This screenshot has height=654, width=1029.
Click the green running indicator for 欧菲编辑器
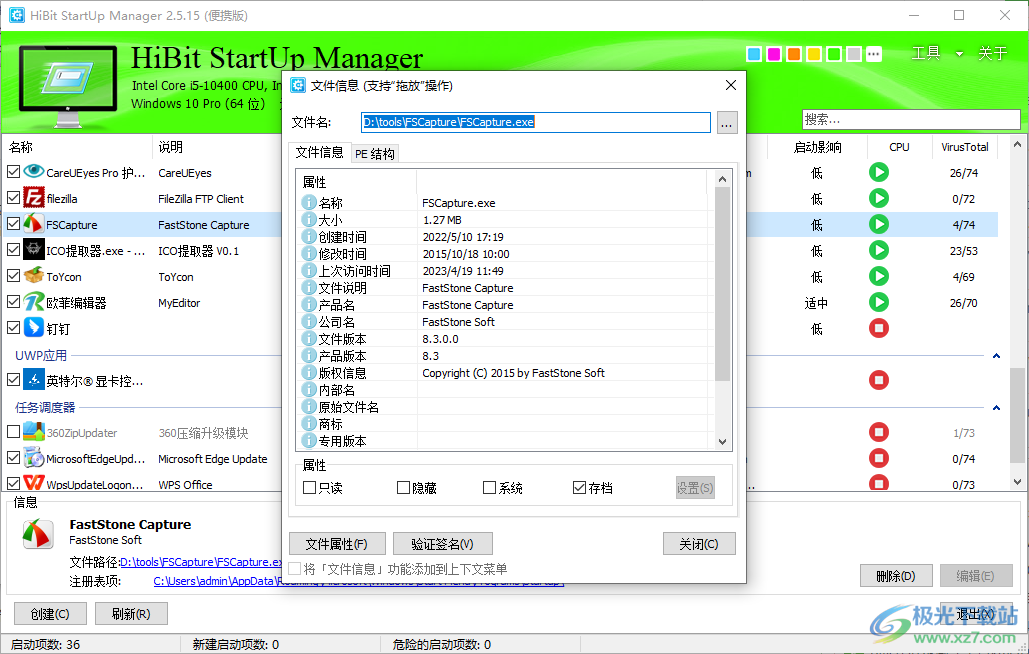pyautogui.click(x=879, y=302)
